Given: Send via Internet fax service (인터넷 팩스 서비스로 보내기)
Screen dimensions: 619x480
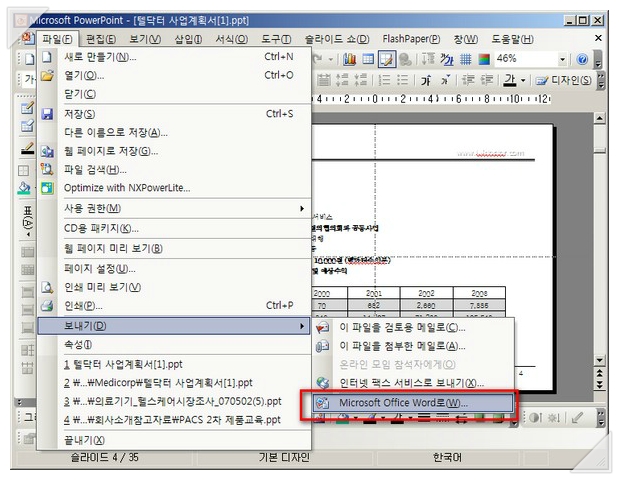Looking at the screenshot, I should (413, 383).
